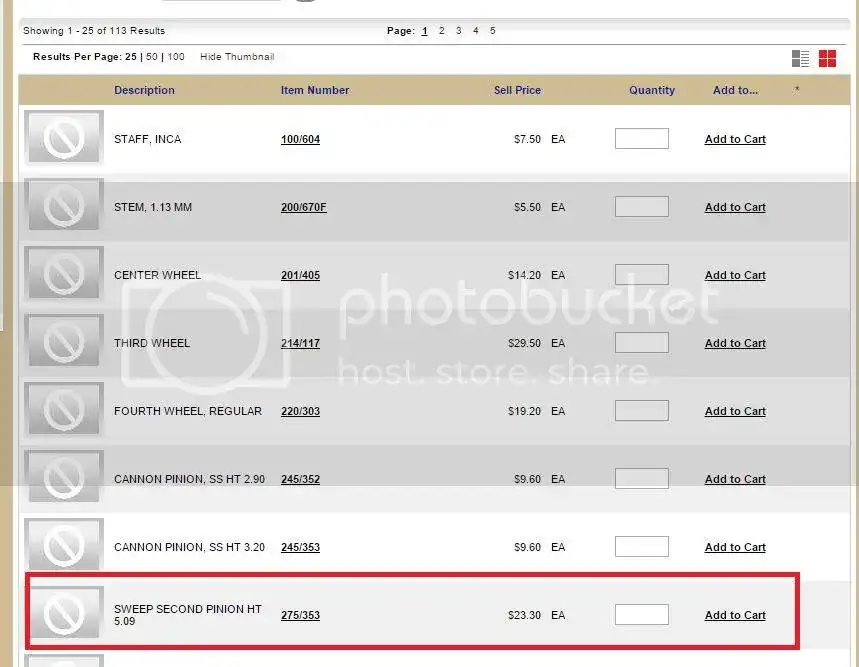Select the $5.50 sell price text
This screenshot has height=667, width=859.
click(x=527, y=207)
